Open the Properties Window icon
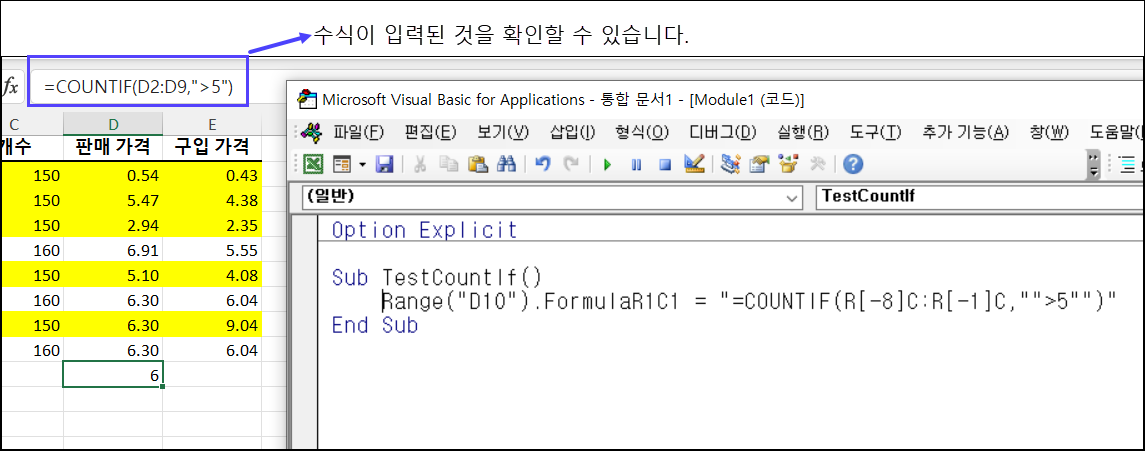The image size is (1145, 451). pos(759,165)
